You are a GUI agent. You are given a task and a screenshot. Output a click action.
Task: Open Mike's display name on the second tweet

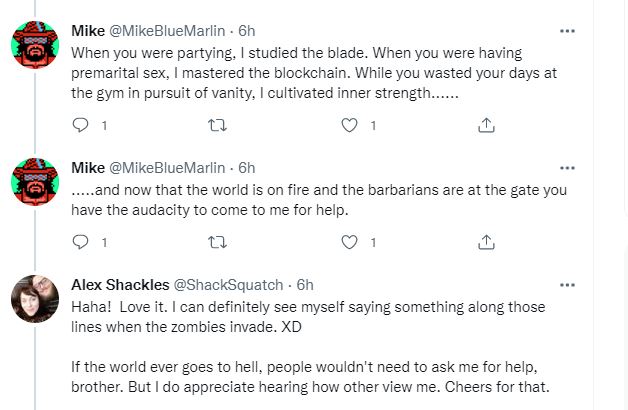click(88, 168)
